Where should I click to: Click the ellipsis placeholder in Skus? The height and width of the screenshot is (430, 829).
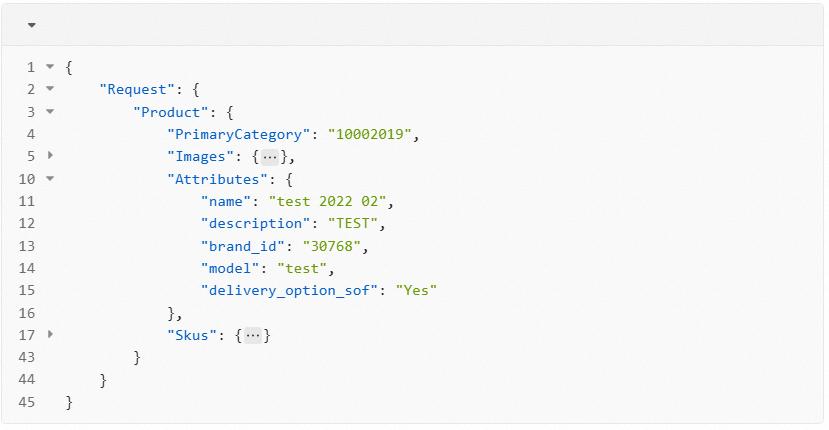pyautogui.click(x=253, y=336)
